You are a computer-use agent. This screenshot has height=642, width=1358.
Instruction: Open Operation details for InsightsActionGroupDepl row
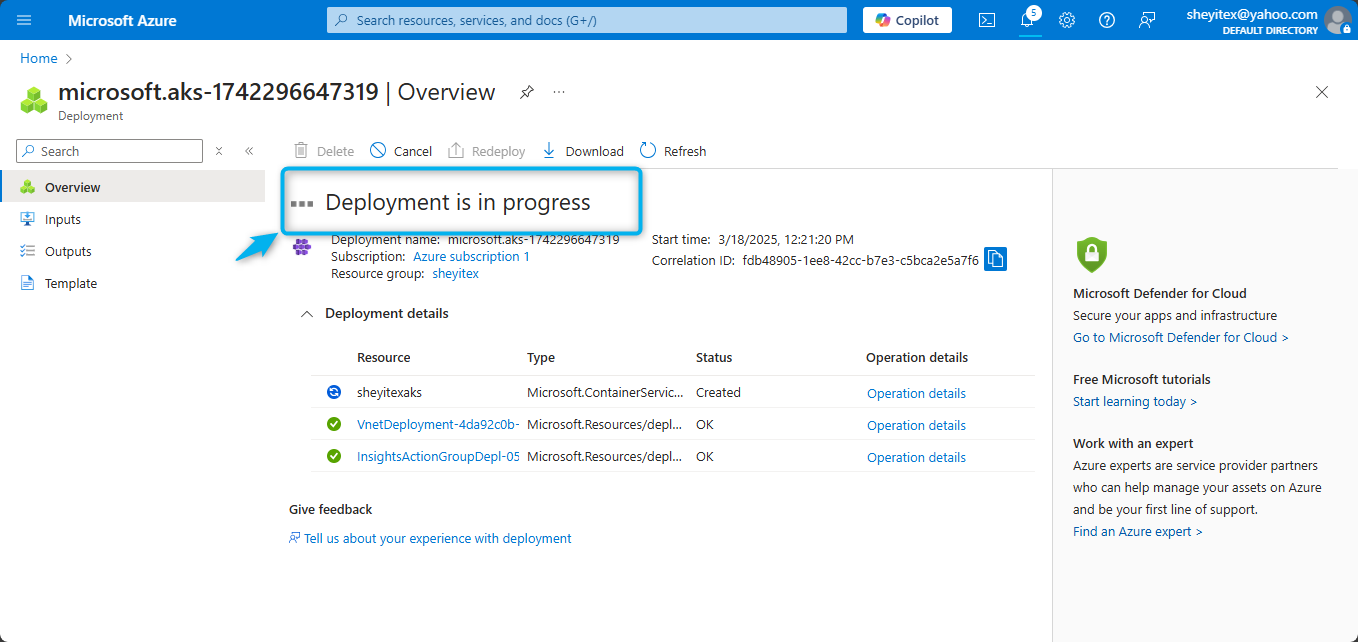[x=916, y=457]
